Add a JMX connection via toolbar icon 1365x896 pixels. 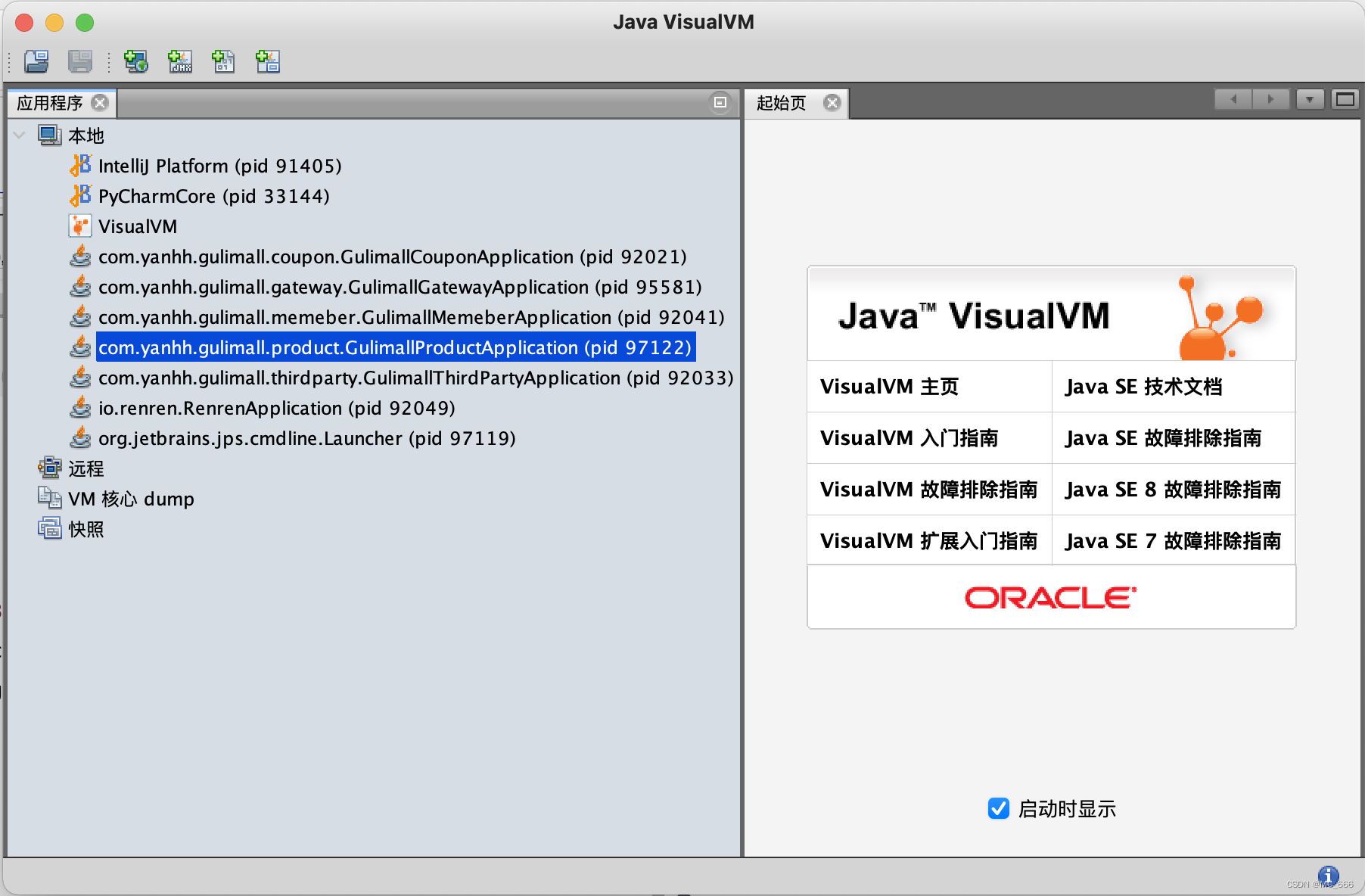click(180, 61)
